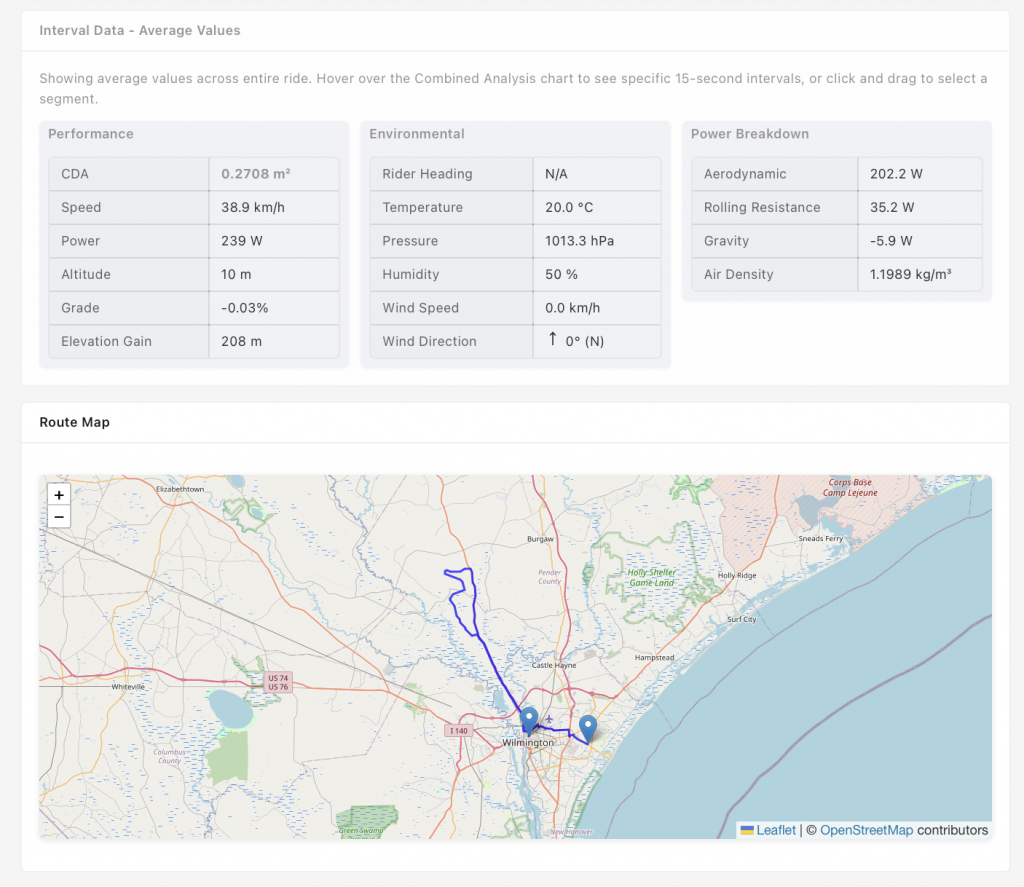Open the Leaflet attribution link

[776, 830]
